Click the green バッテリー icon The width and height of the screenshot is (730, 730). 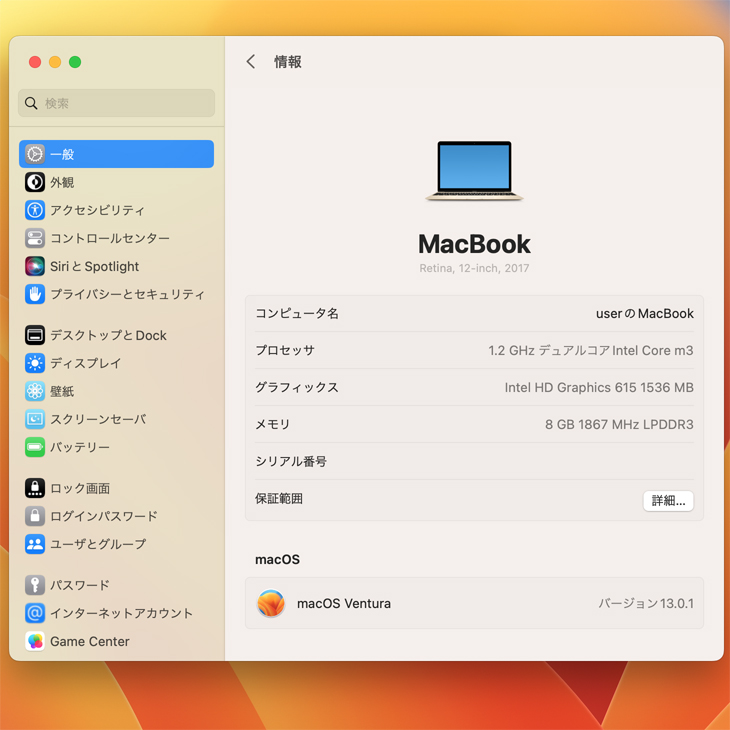[35, 447]
